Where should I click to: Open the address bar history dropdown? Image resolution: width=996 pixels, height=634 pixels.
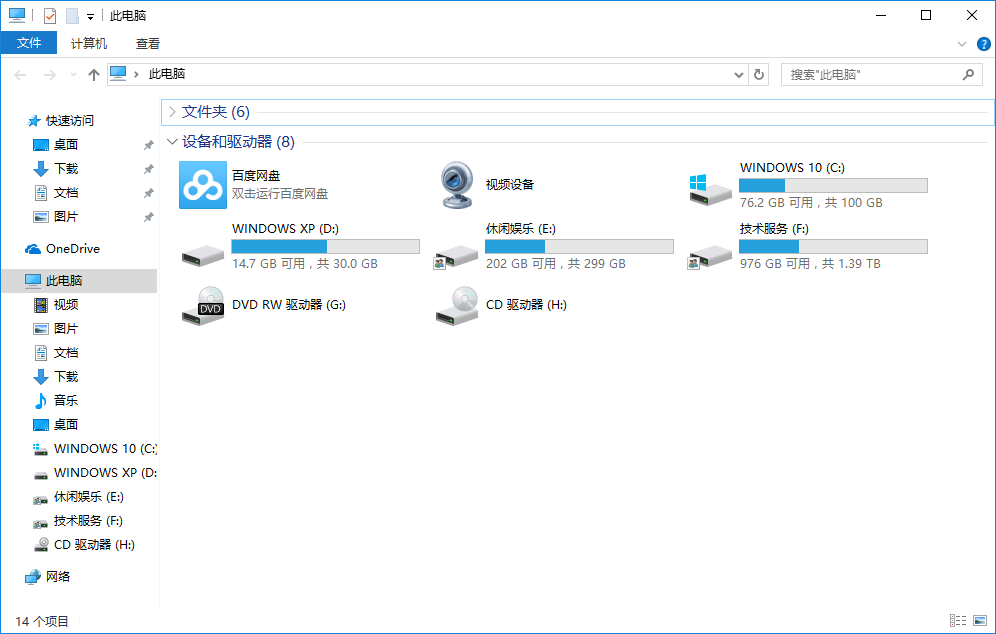tap(739, 75)
